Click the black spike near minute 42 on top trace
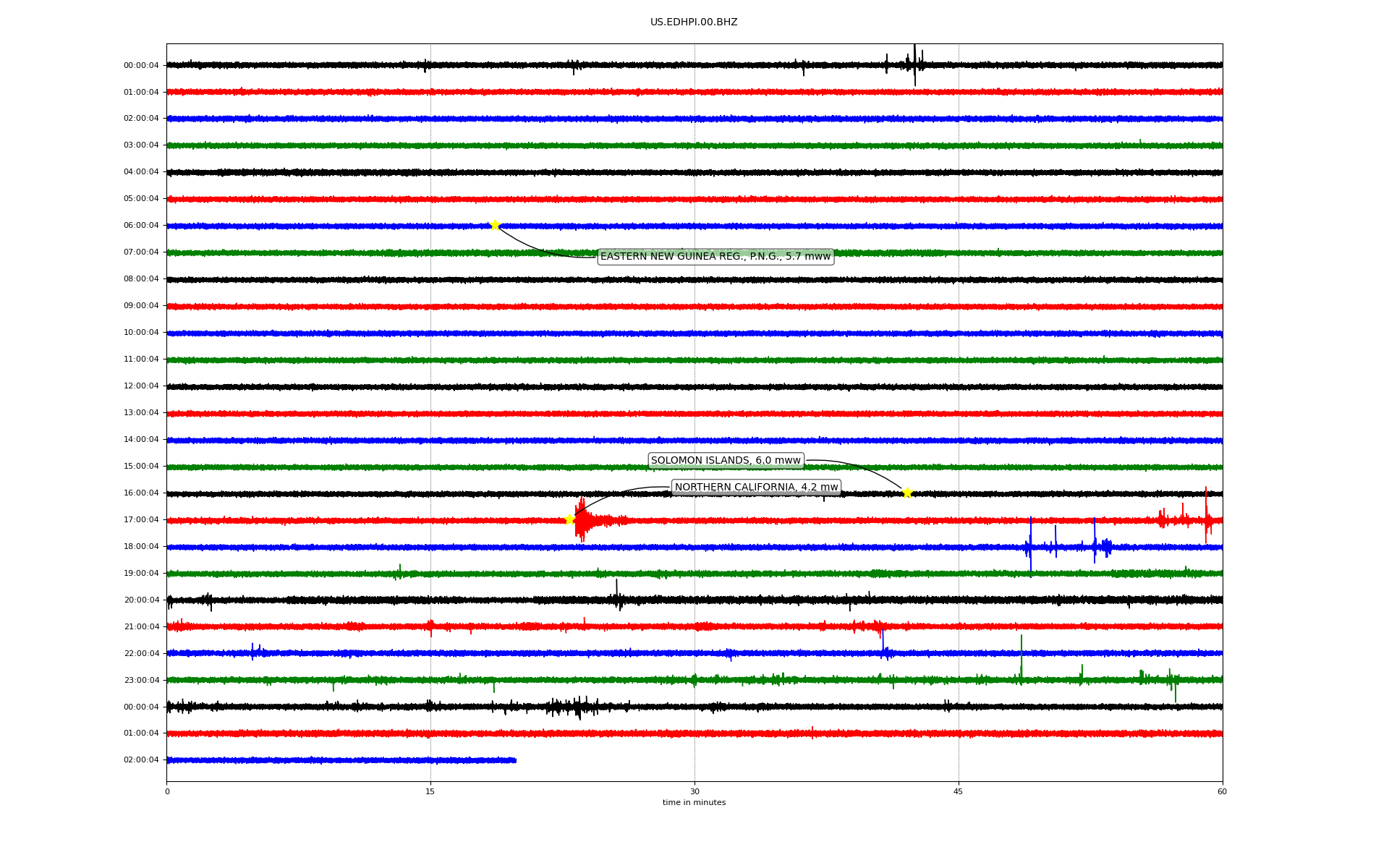This screenshot has height=868, width=1389. pyautogui.click(x=914, y=64)
